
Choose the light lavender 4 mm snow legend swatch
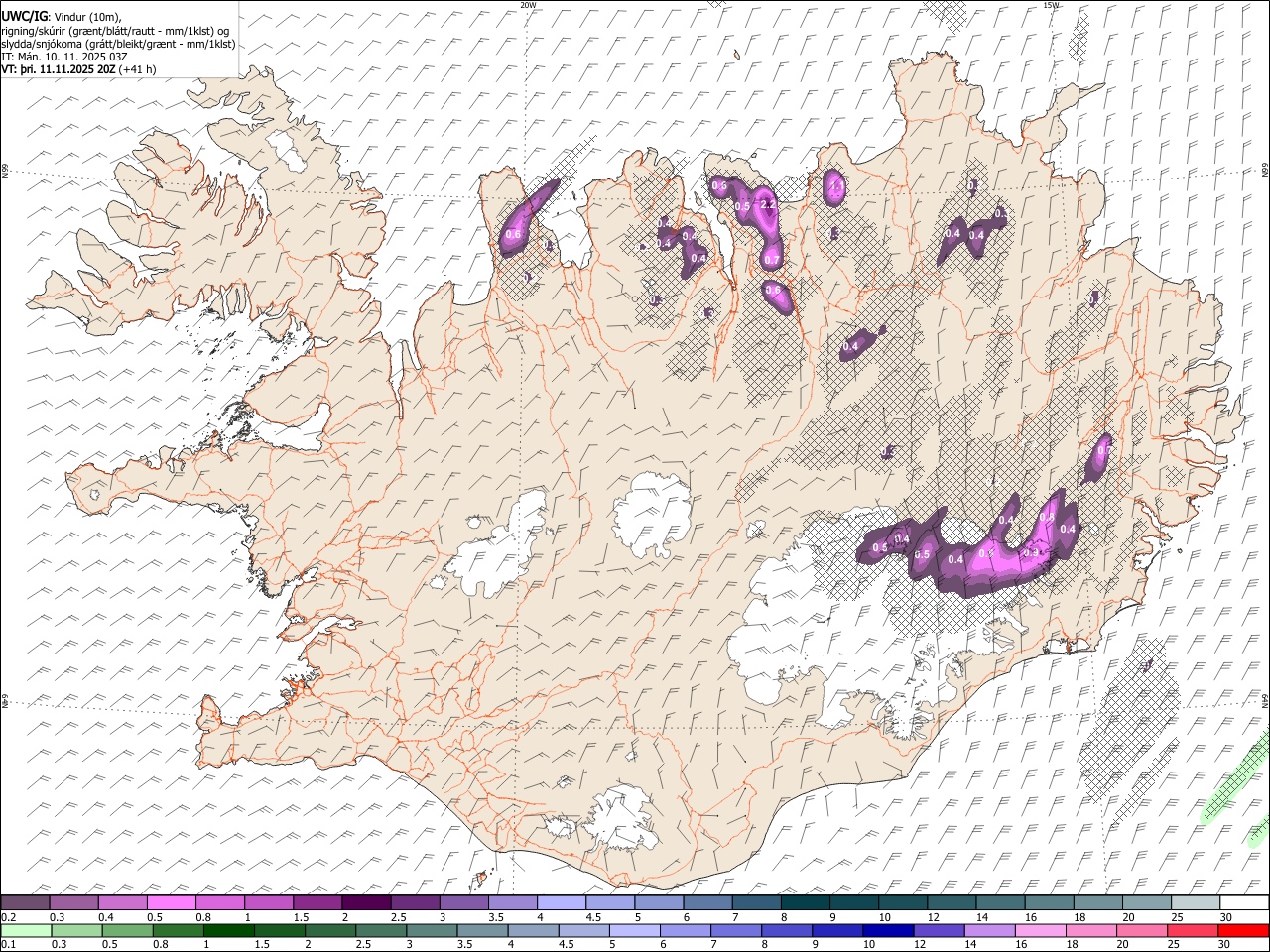click(x=560, y=902)
